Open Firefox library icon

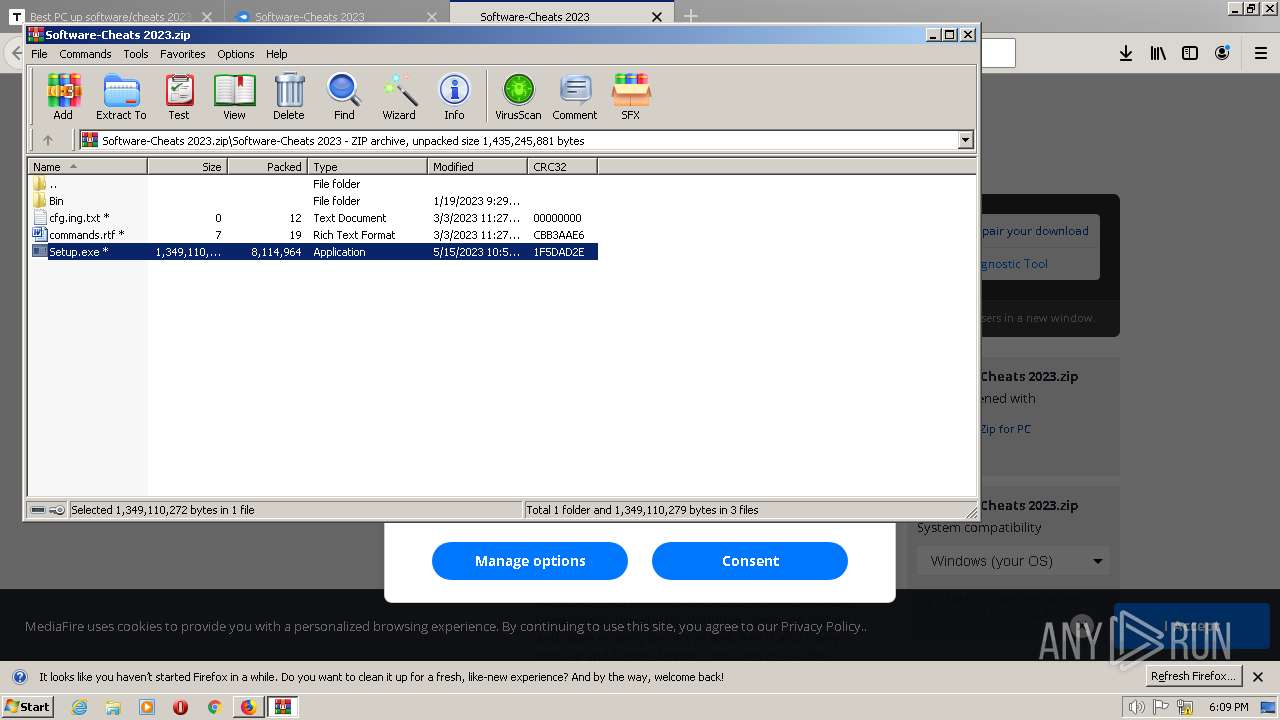(1158, 53)
